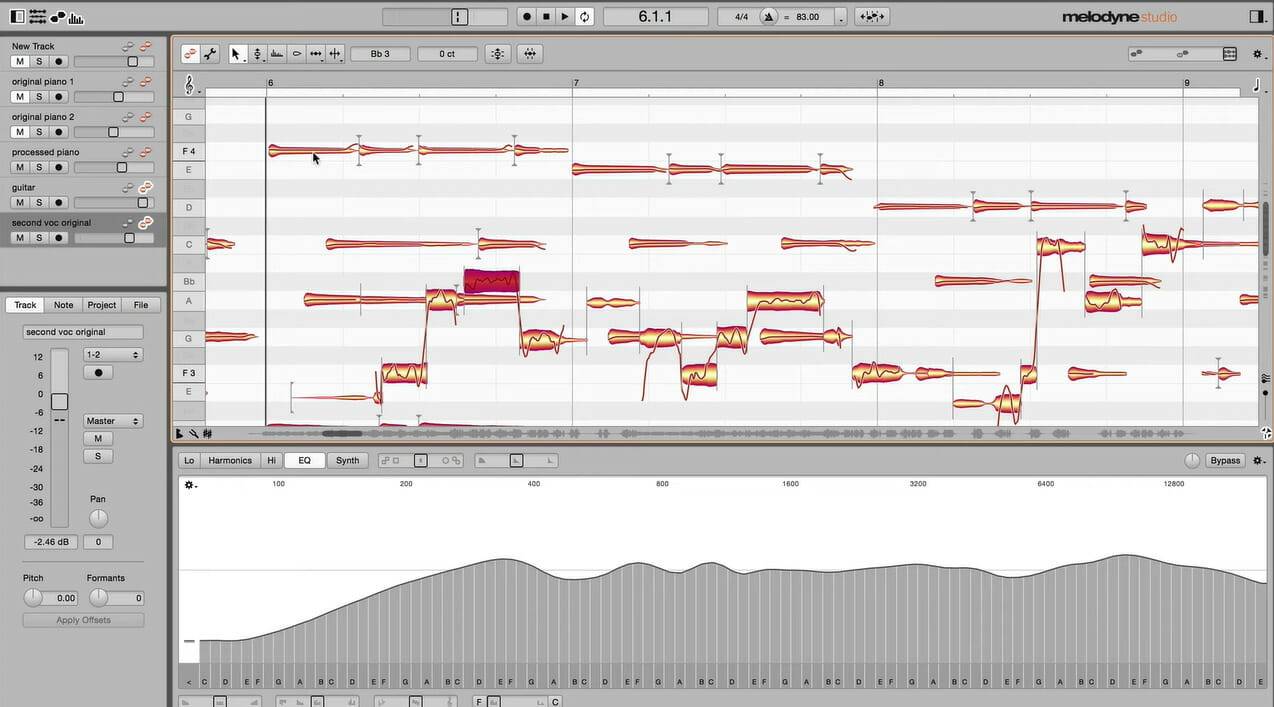Open the Melodyne mixer icon in top-left corner

coord(37,16)
